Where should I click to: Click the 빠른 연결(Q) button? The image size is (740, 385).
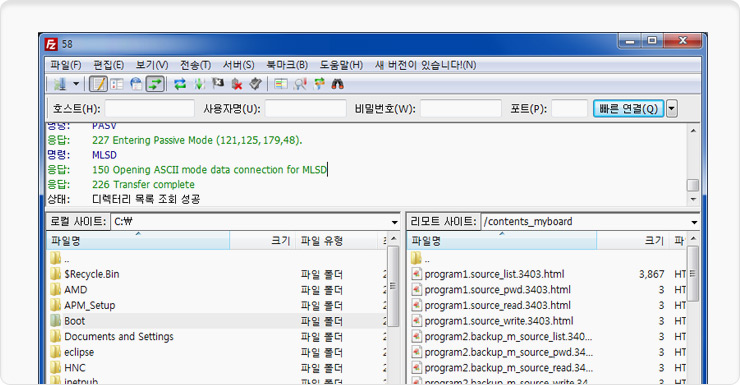click(x=628, y=109)
